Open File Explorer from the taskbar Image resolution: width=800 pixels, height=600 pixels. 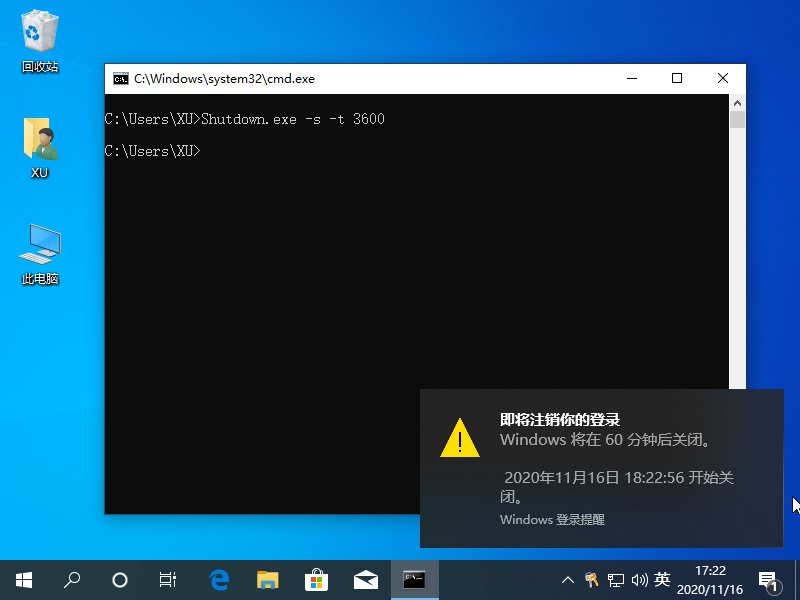[268, 580]
